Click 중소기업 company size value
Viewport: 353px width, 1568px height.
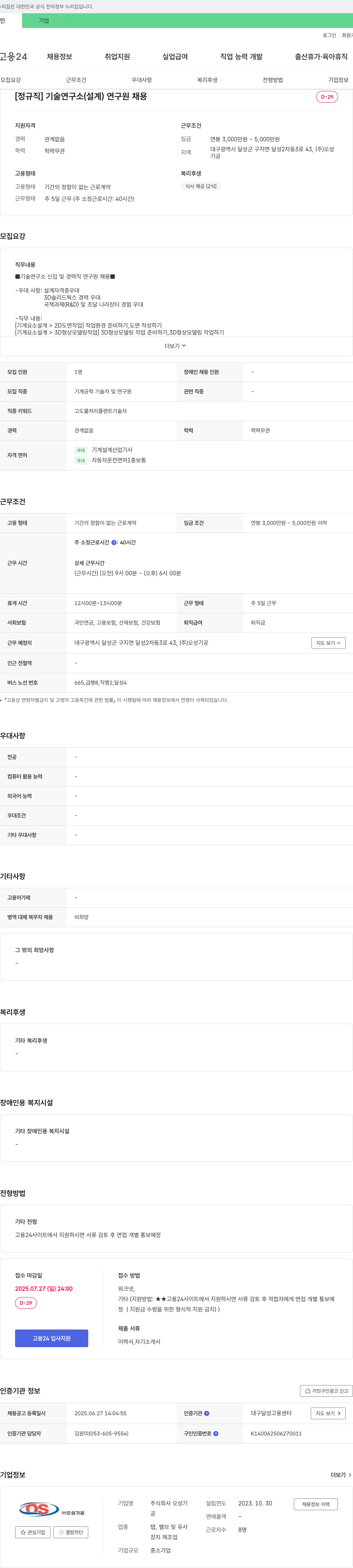pos(160,1550)
